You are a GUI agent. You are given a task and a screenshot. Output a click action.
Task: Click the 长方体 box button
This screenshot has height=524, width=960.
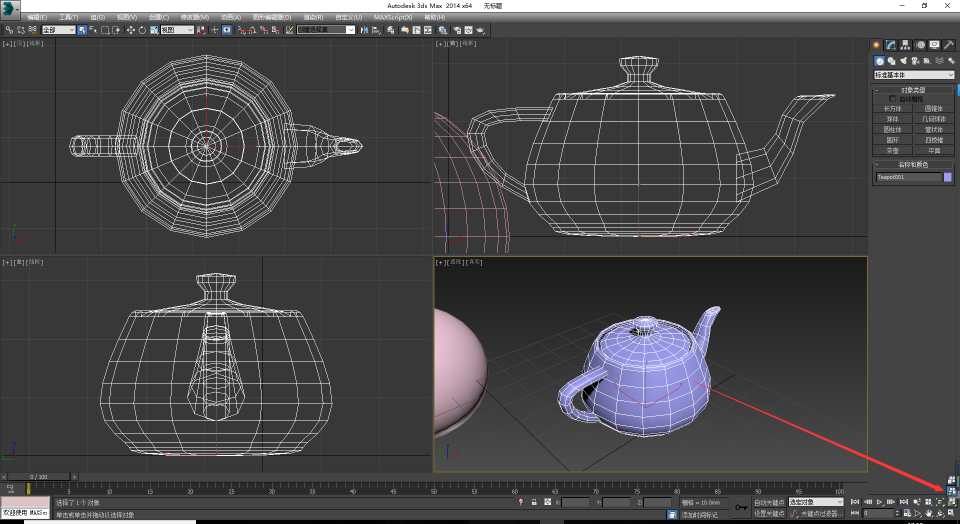coord(892,108)
